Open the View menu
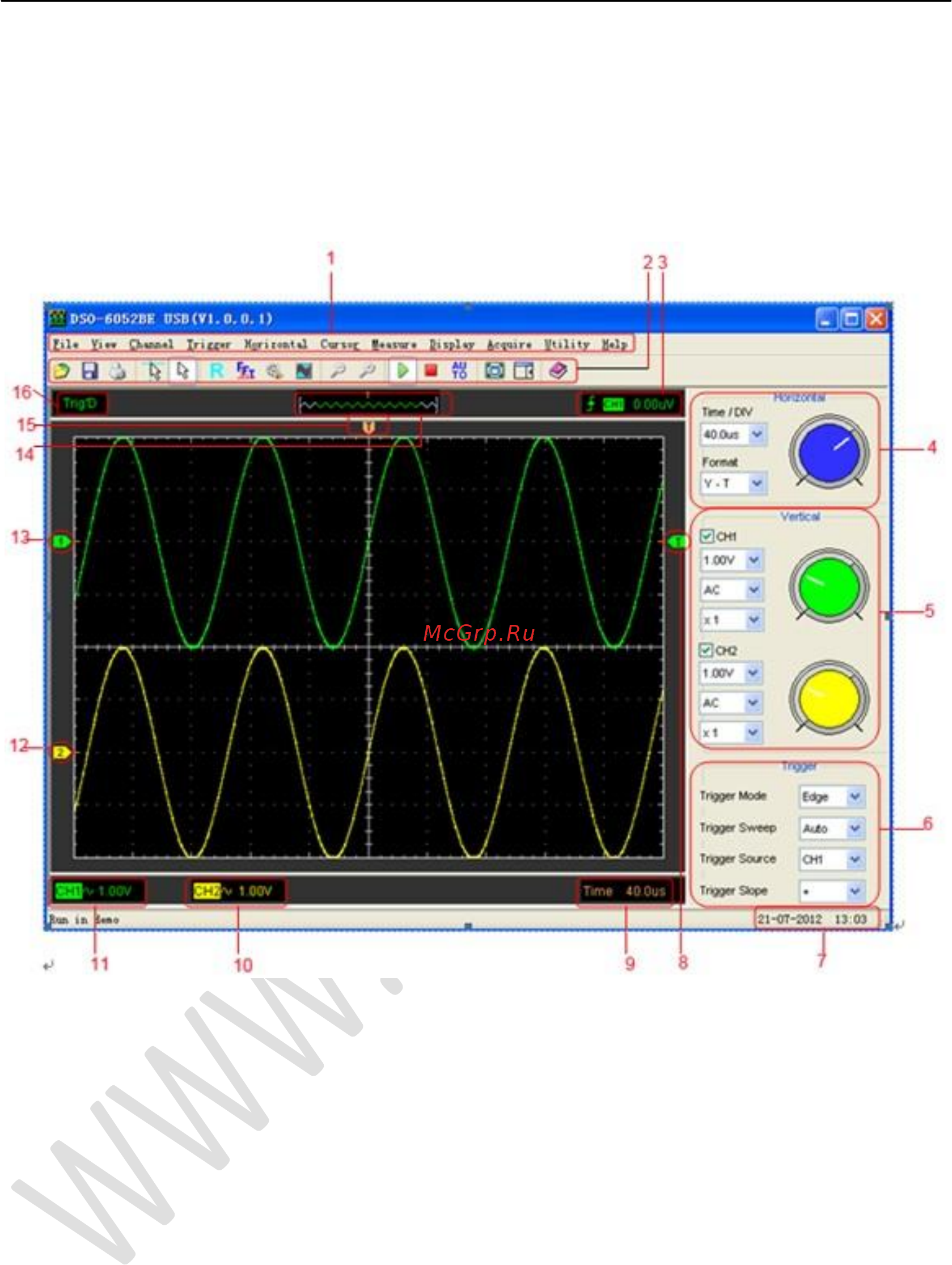The width and height of the screenshot is (952, 1265). [104, 344]
